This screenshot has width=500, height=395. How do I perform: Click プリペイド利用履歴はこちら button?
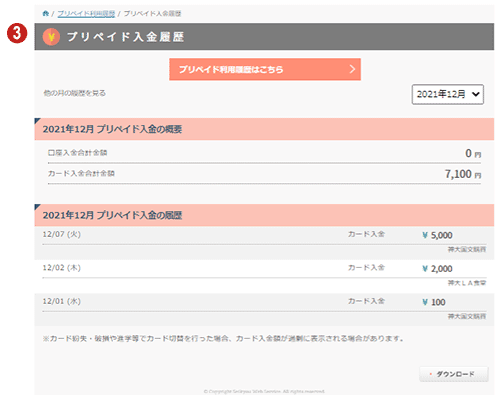[x=265, y=69]
